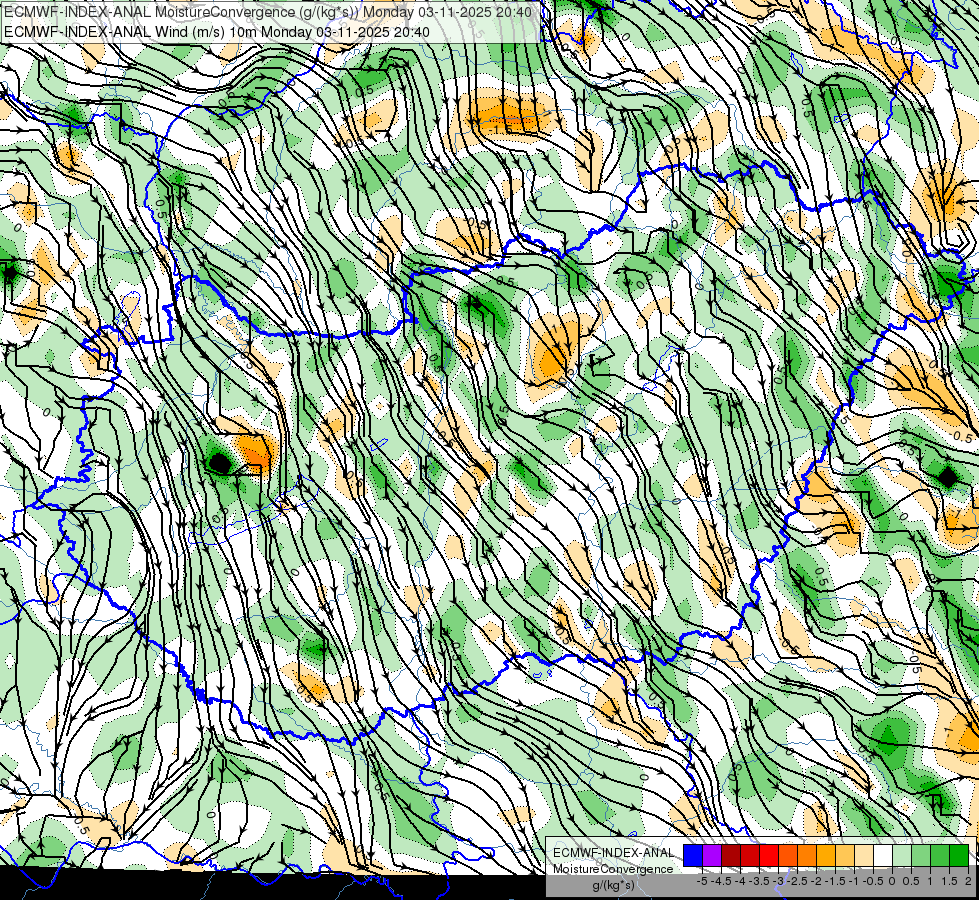Click the -0.5 tick label on the color scale

point(873,881)
